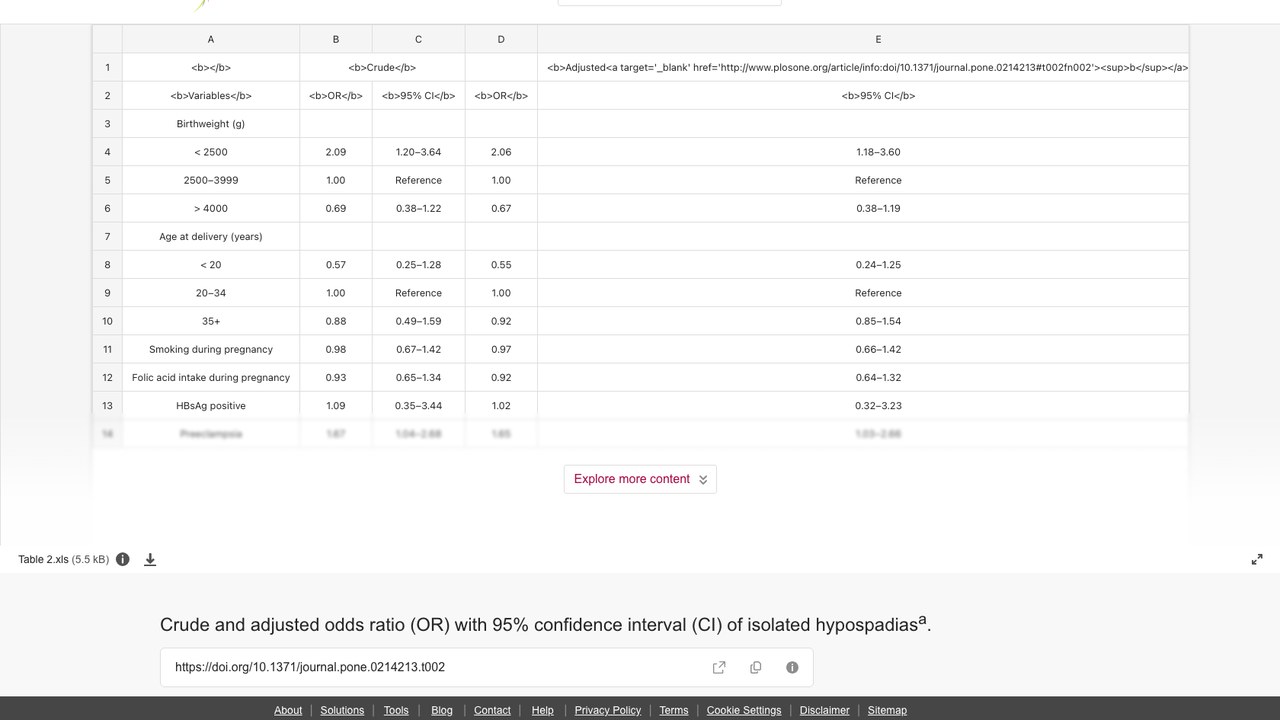Open the Blog link
Viewport: 1280px width, 720px height.
click(442, 710)
